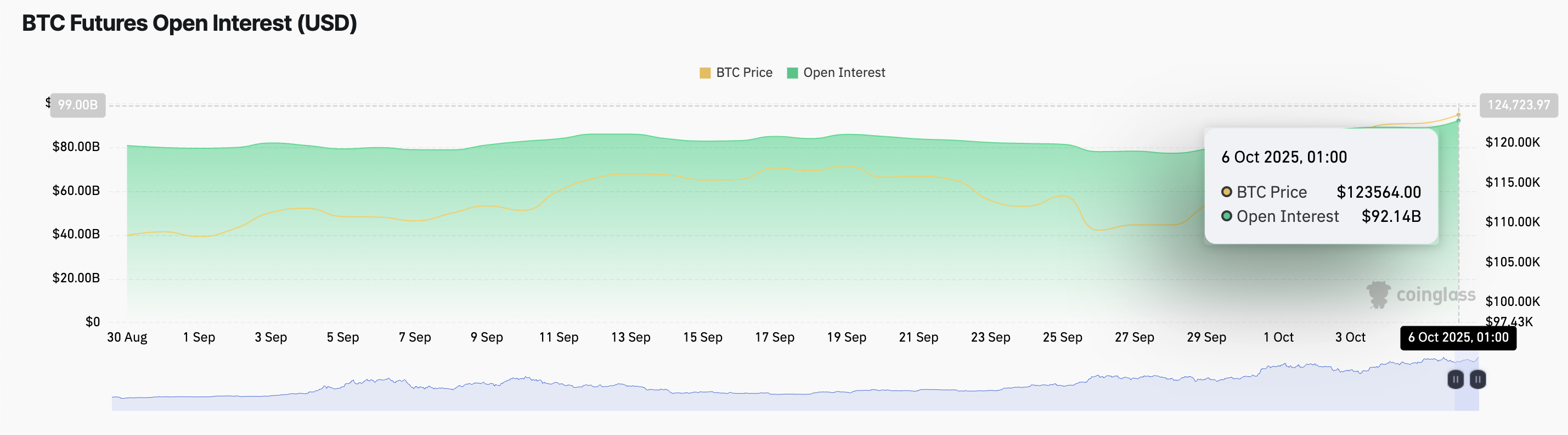Click the black 6 Oct 2025 date label

pyautogui.click(x=1458, y=338)
